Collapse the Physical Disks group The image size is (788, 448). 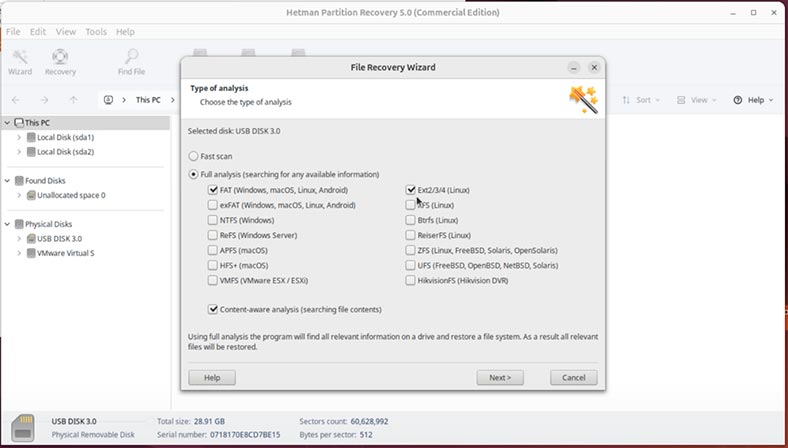[x=8, y=224]
